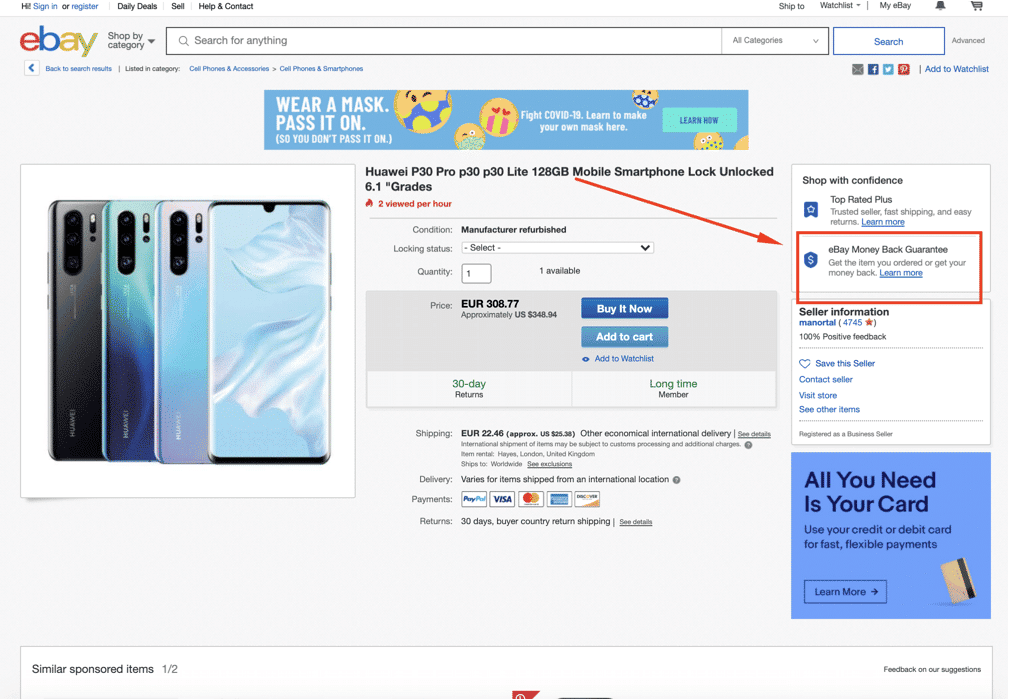Expand the Watchlist dropdown in top bar
This screenshot has width=1009, height=699.
coord(840,6)
